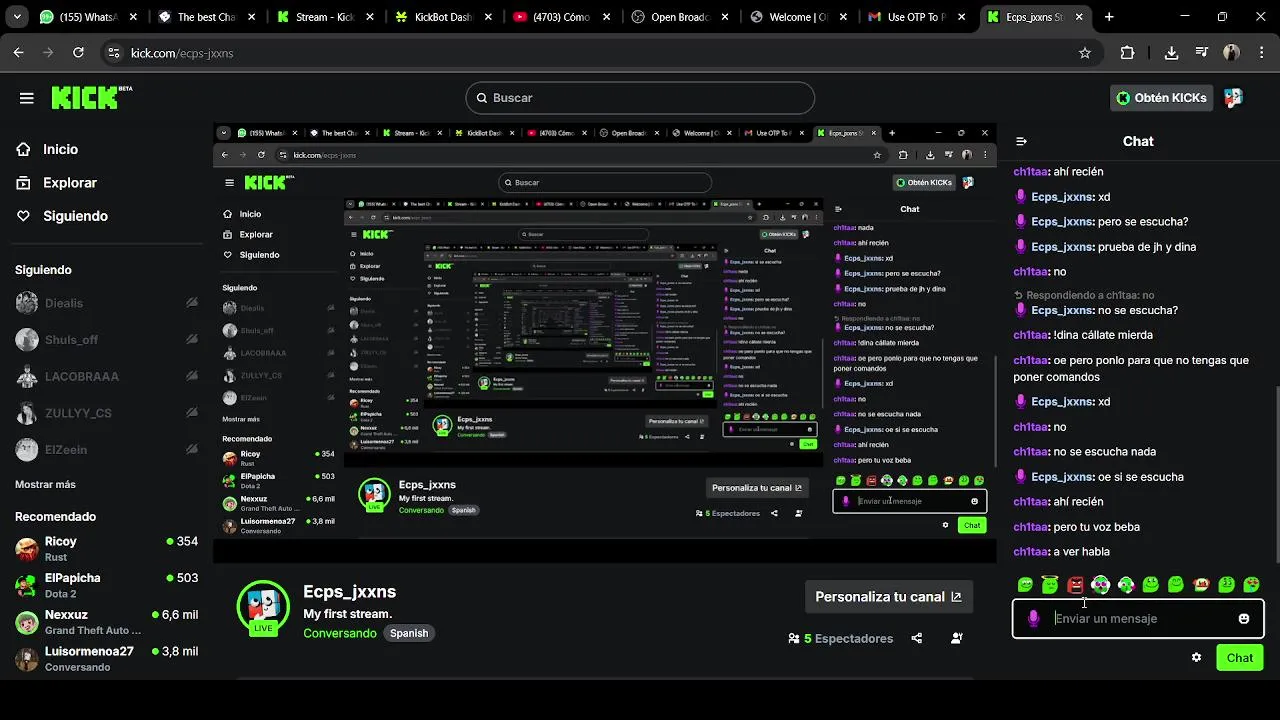This screenshot has width=1280, height=720.
Task: Focus the Buscar search field
Action: (x=640, y=98)
